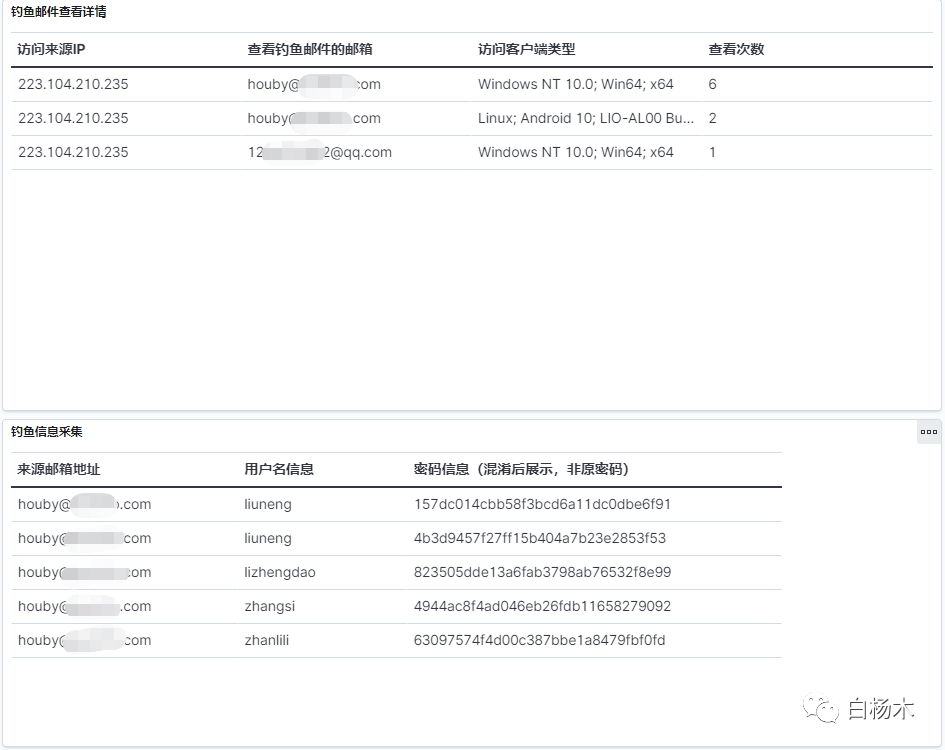945x750 pixels.
Task: Click the zhanlili username cell
Action: [266, 640]
